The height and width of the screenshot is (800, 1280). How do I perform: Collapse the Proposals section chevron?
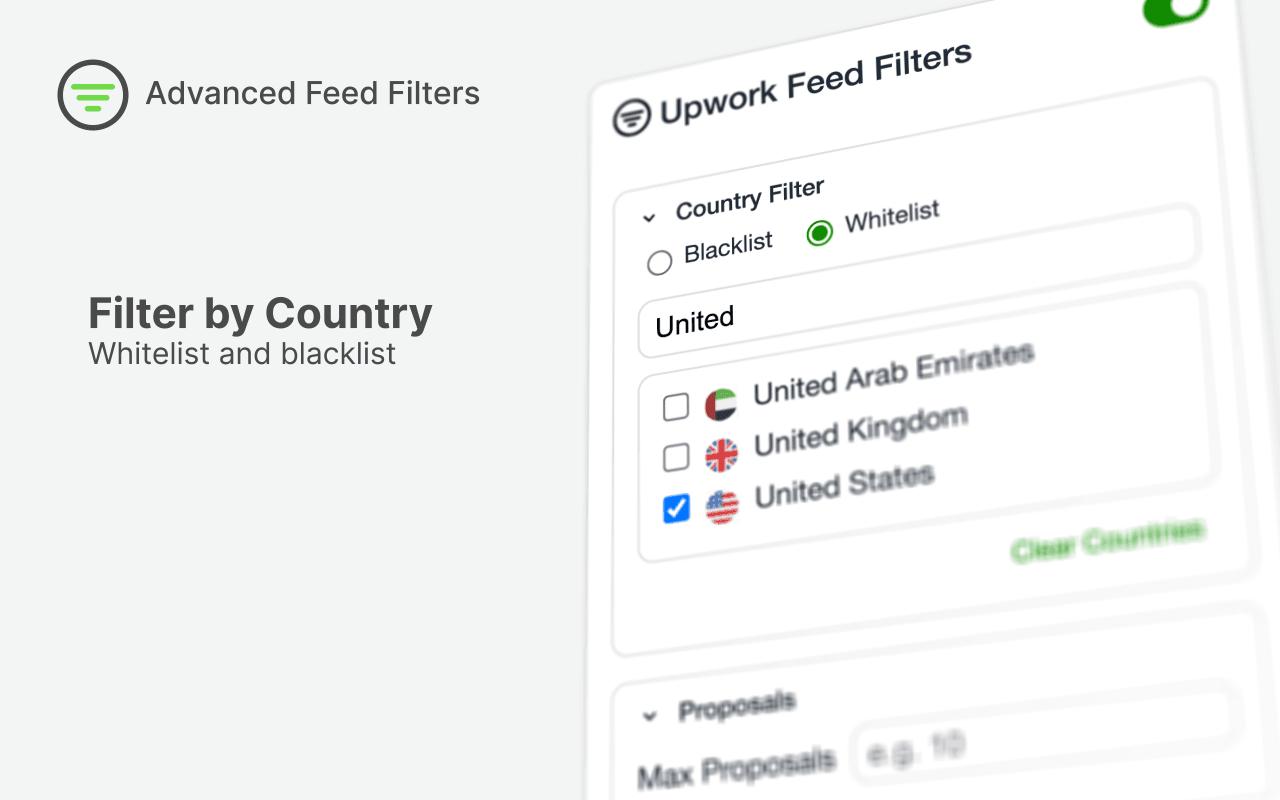[650, 716]
